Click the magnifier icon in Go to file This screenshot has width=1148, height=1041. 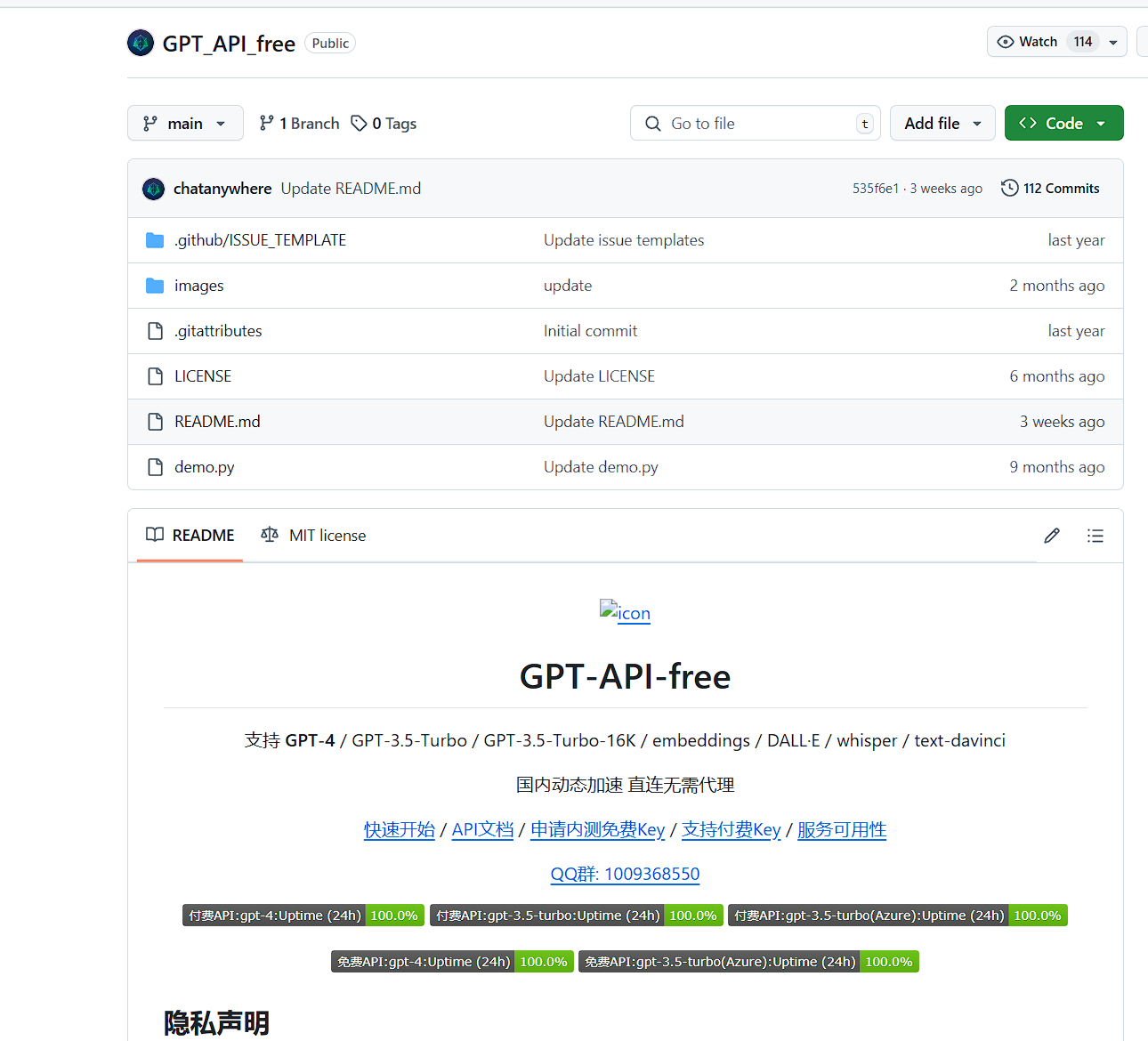tap(653, 124)
